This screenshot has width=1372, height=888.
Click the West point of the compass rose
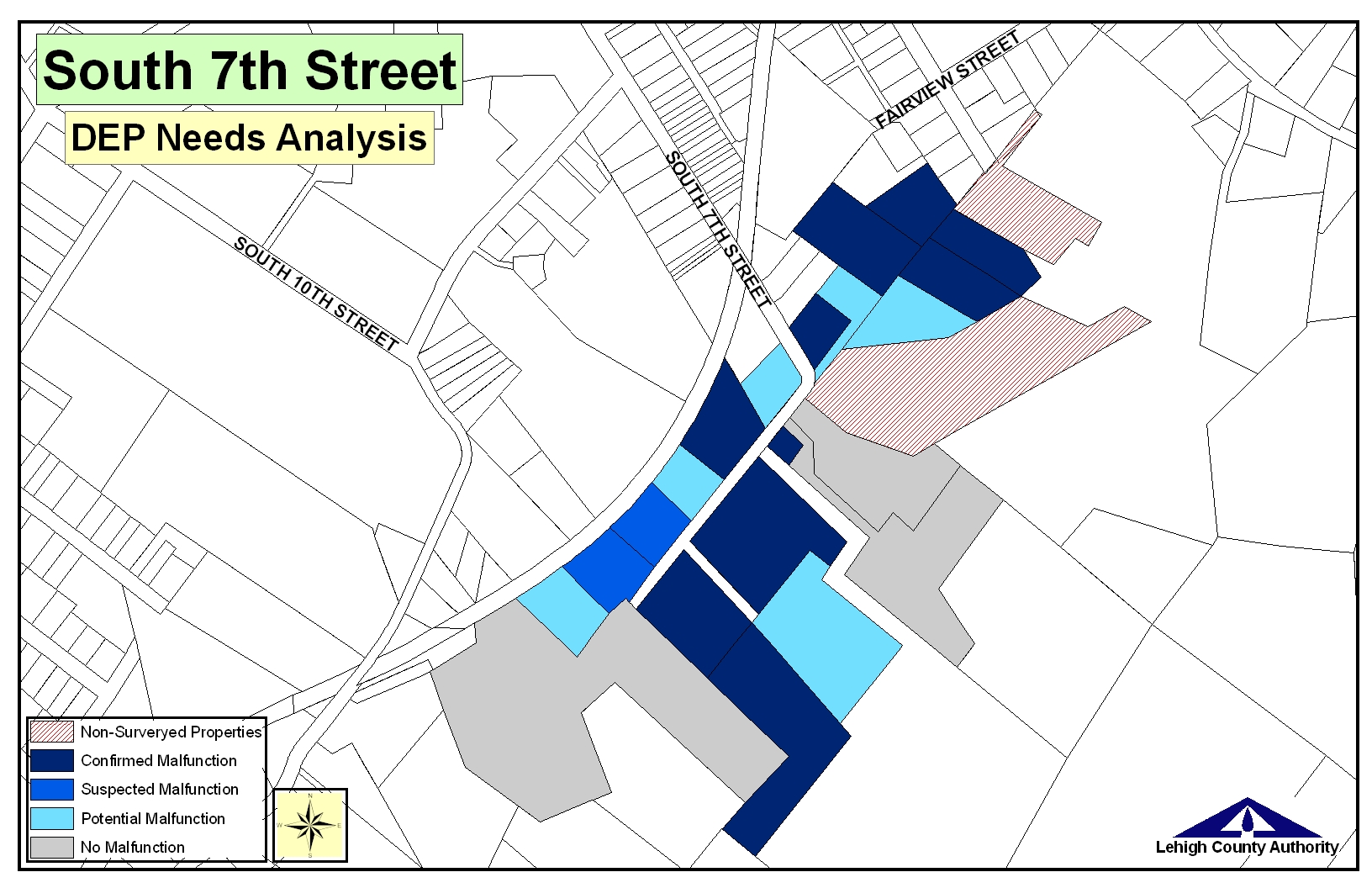pyautogui.click(x=282, y=826)
